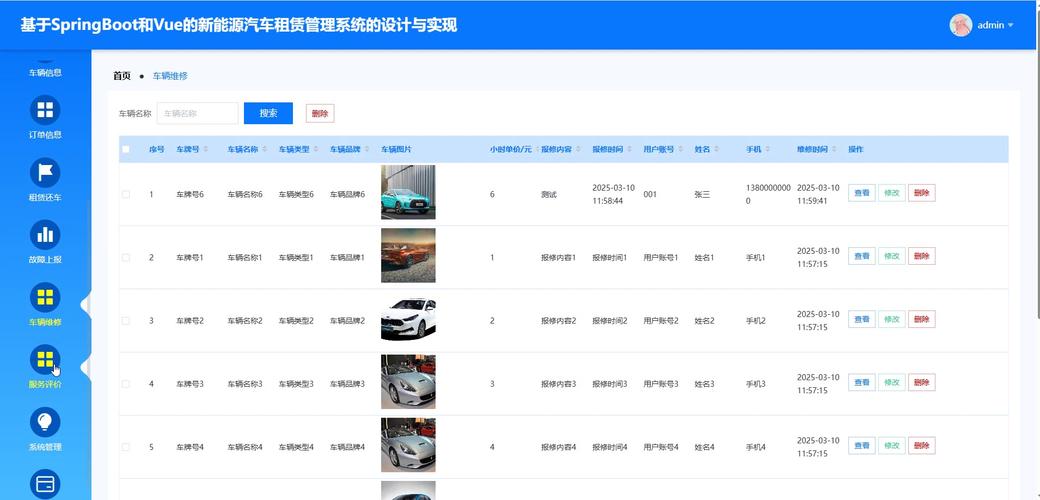Click the admin avatar picture
The height and width of the screenshot is (500, 1040).
960,25
